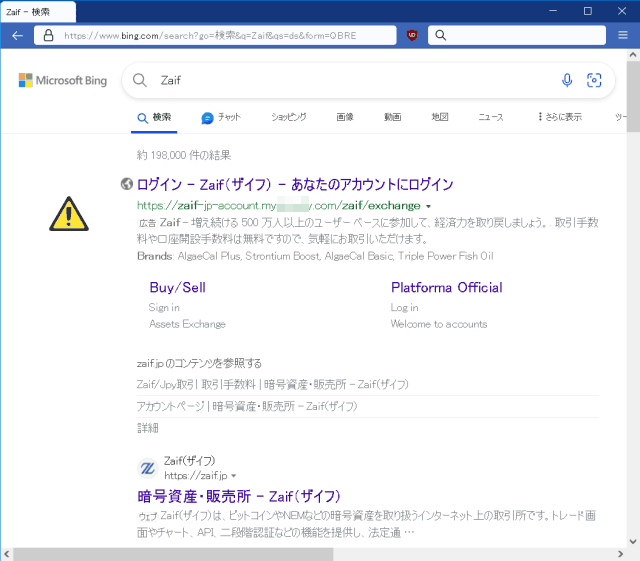Viewport: 640px width, 561px height.
Task: Click the globe icon beside the ad result
Action: pyautogui.click(x=127, y=184)
